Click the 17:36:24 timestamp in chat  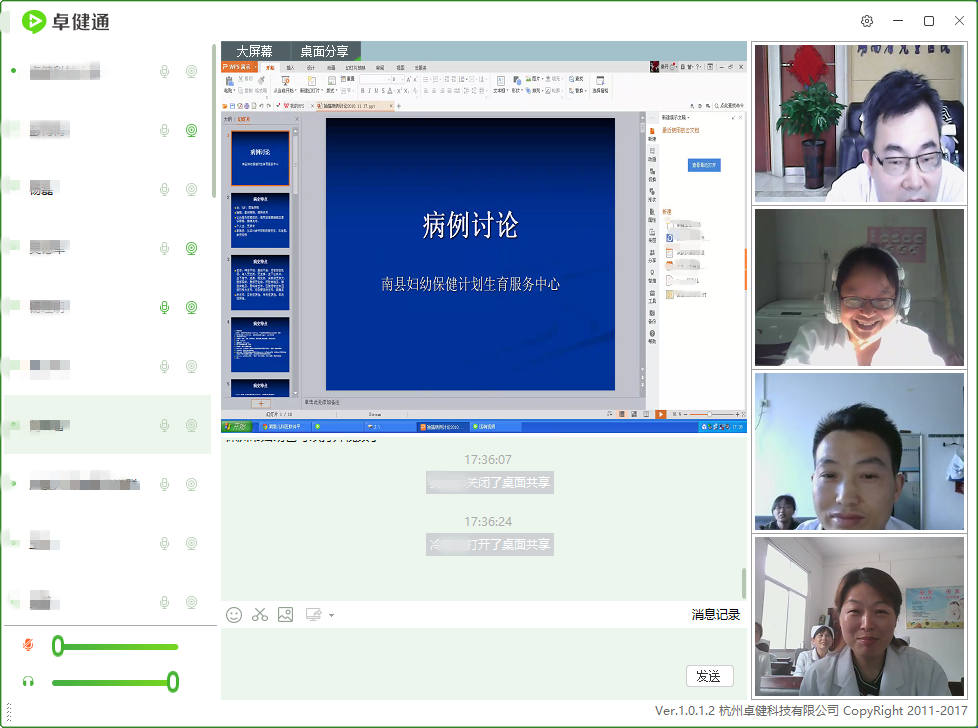point(488,522)
